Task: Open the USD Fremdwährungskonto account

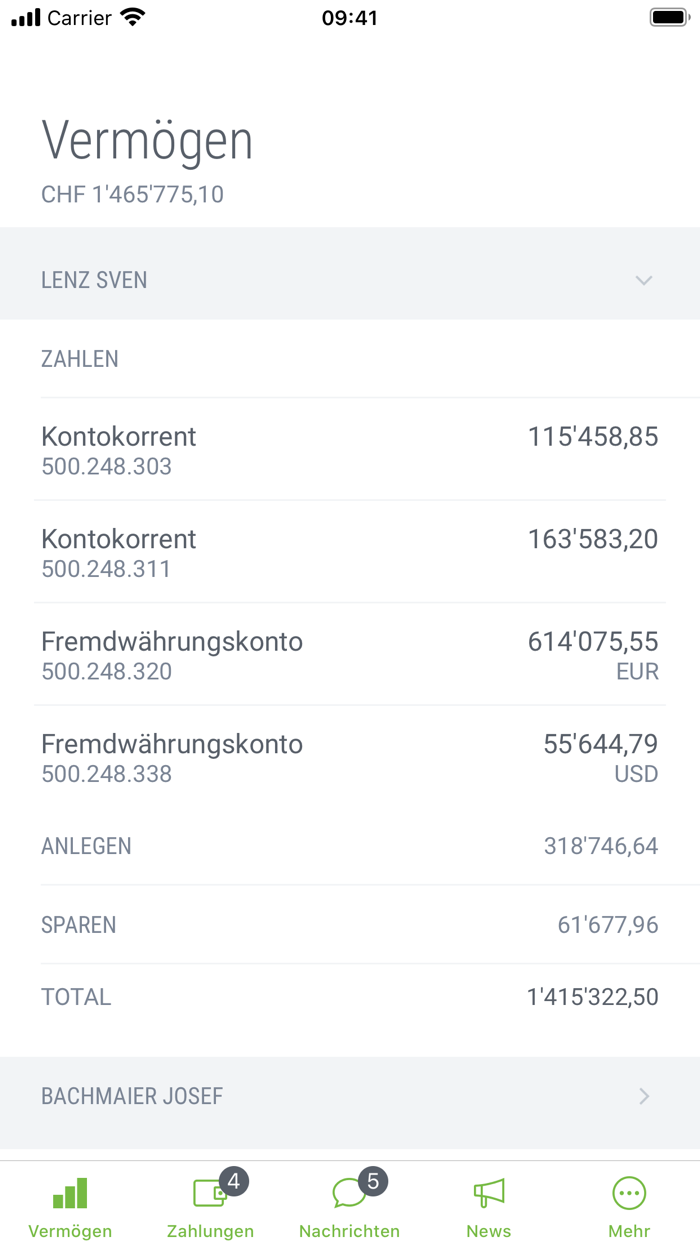Action: pos(350,757)
